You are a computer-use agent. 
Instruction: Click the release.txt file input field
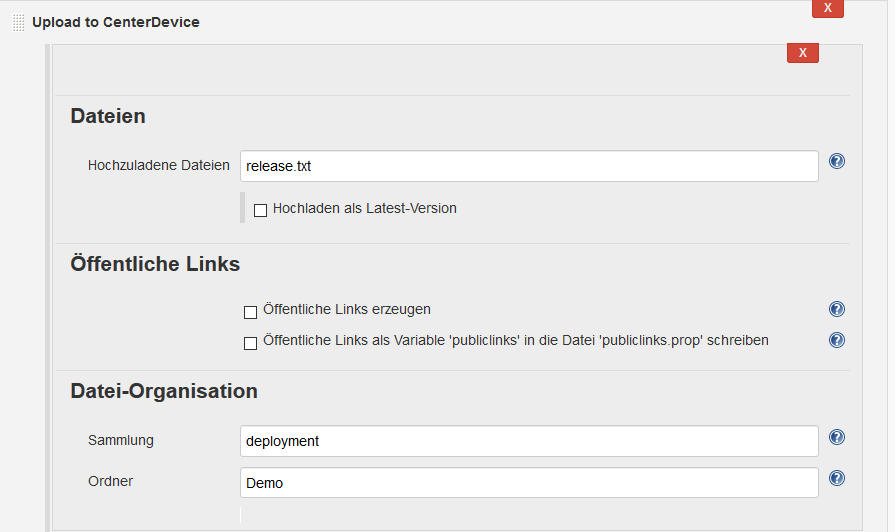529,166
